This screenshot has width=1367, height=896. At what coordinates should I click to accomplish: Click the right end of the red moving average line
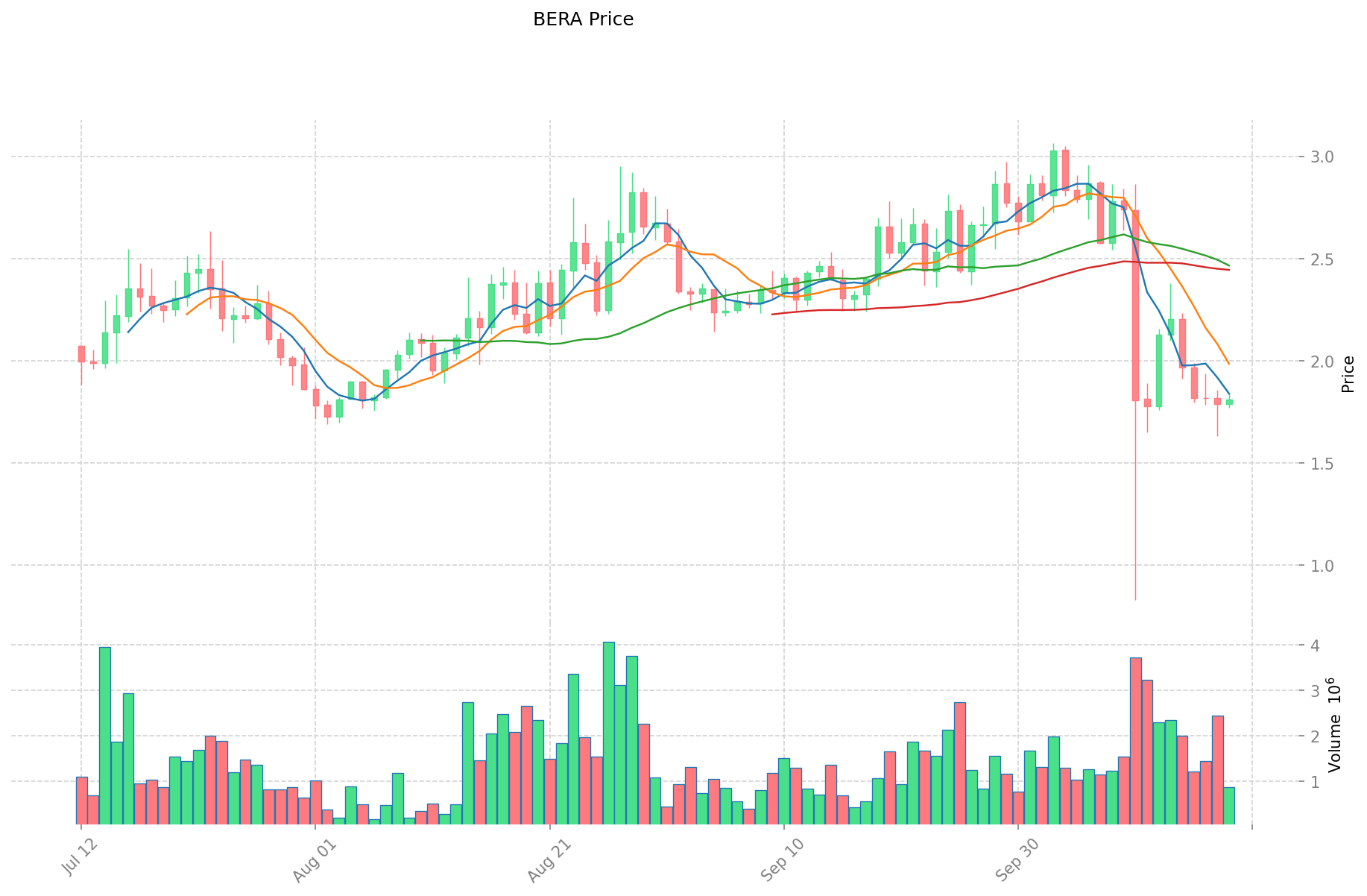click(x=1228, y=270)
